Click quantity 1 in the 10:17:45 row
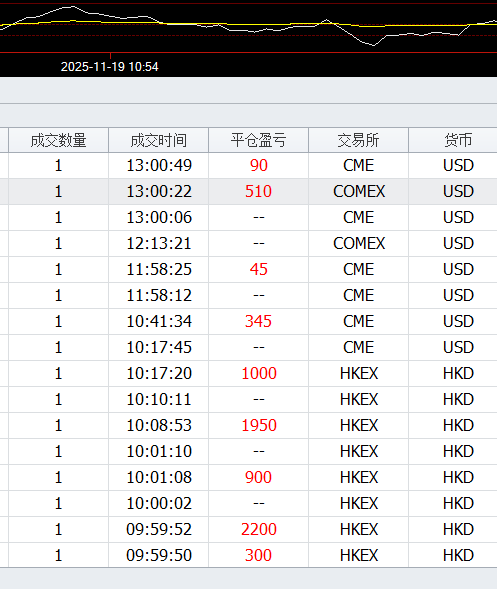This screenshot has width=497, height=589. (x=58, y=347)
